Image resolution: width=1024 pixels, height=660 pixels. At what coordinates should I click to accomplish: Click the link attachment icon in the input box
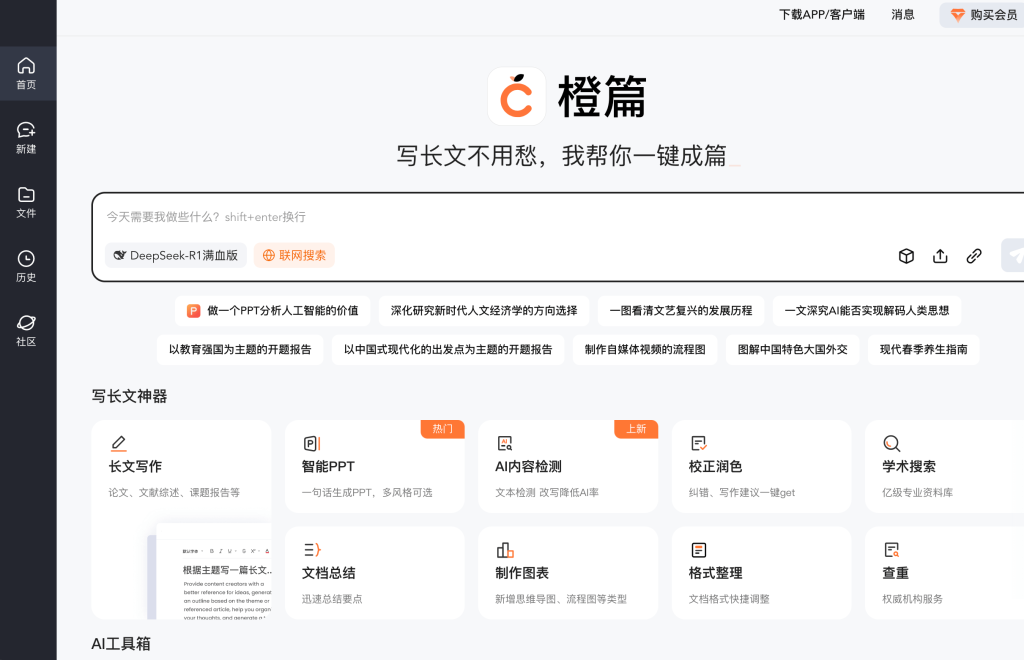click(974, 256)
